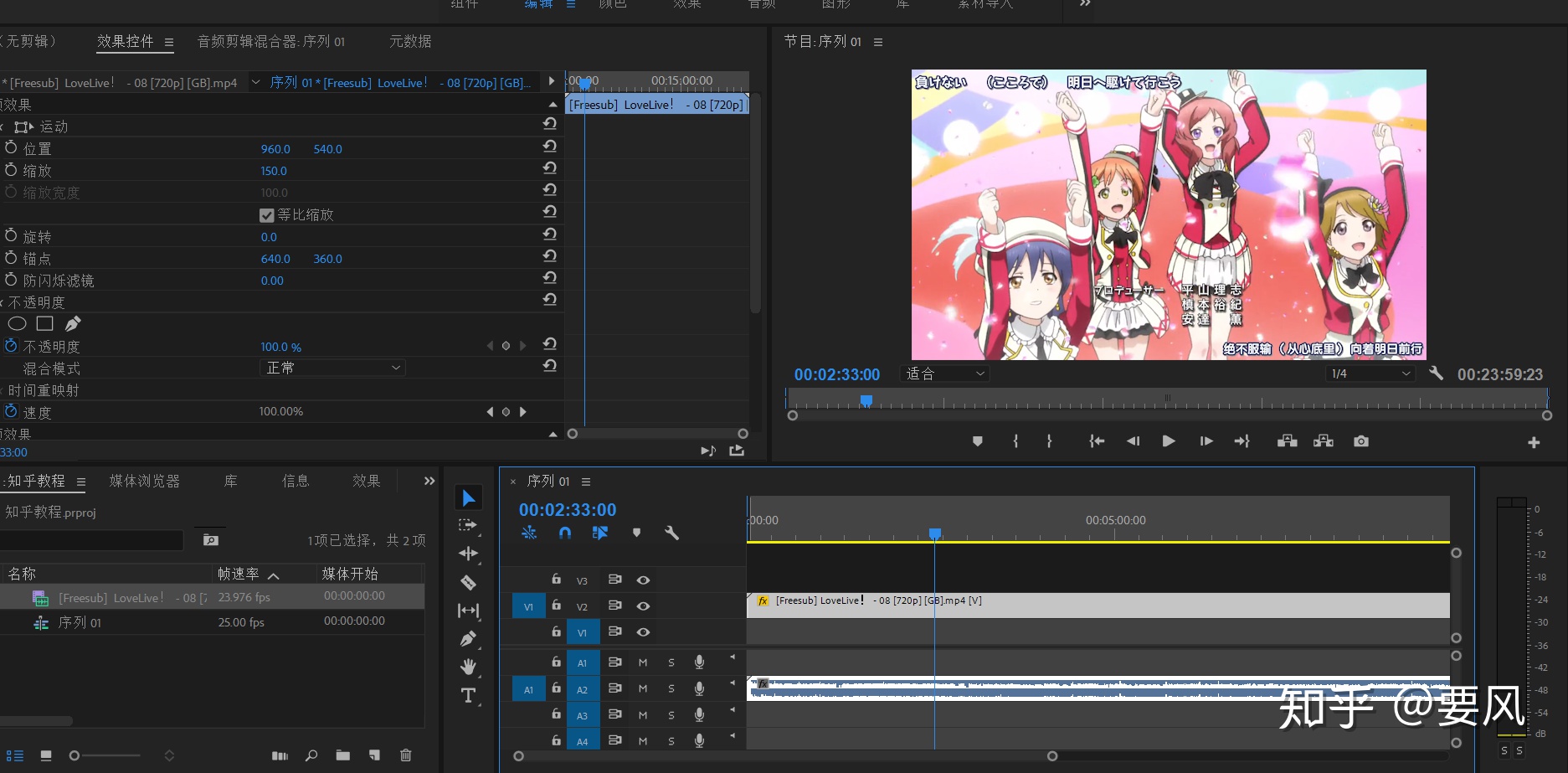Select the Type tool

(468, 695)
